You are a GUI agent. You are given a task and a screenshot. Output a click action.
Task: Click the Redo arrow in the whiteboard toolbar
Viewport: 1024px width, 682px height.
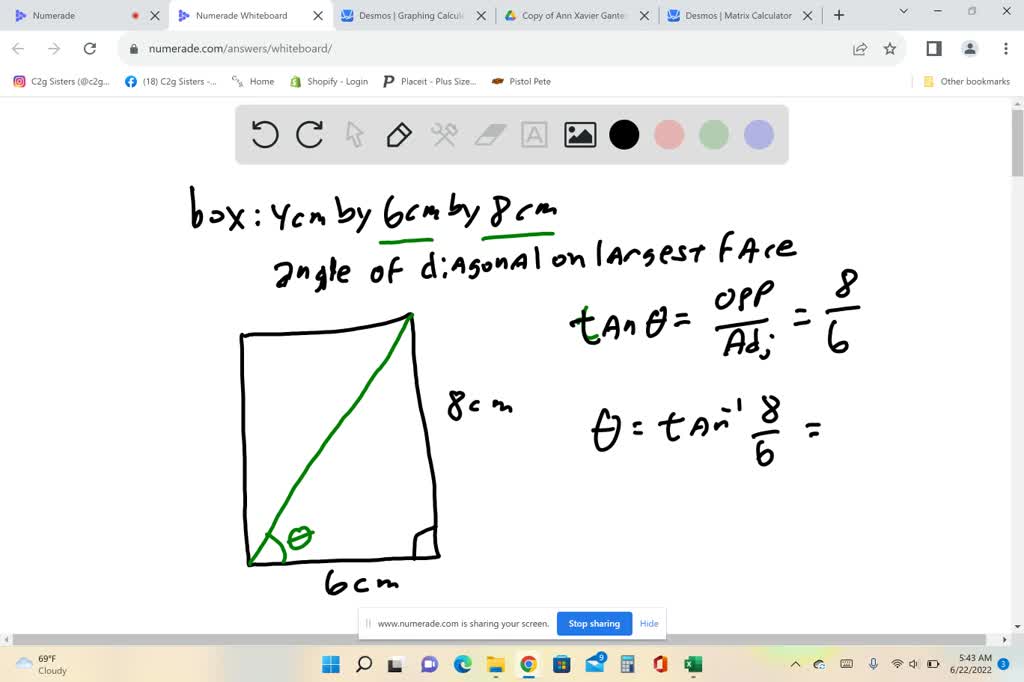tap(309, 134)
